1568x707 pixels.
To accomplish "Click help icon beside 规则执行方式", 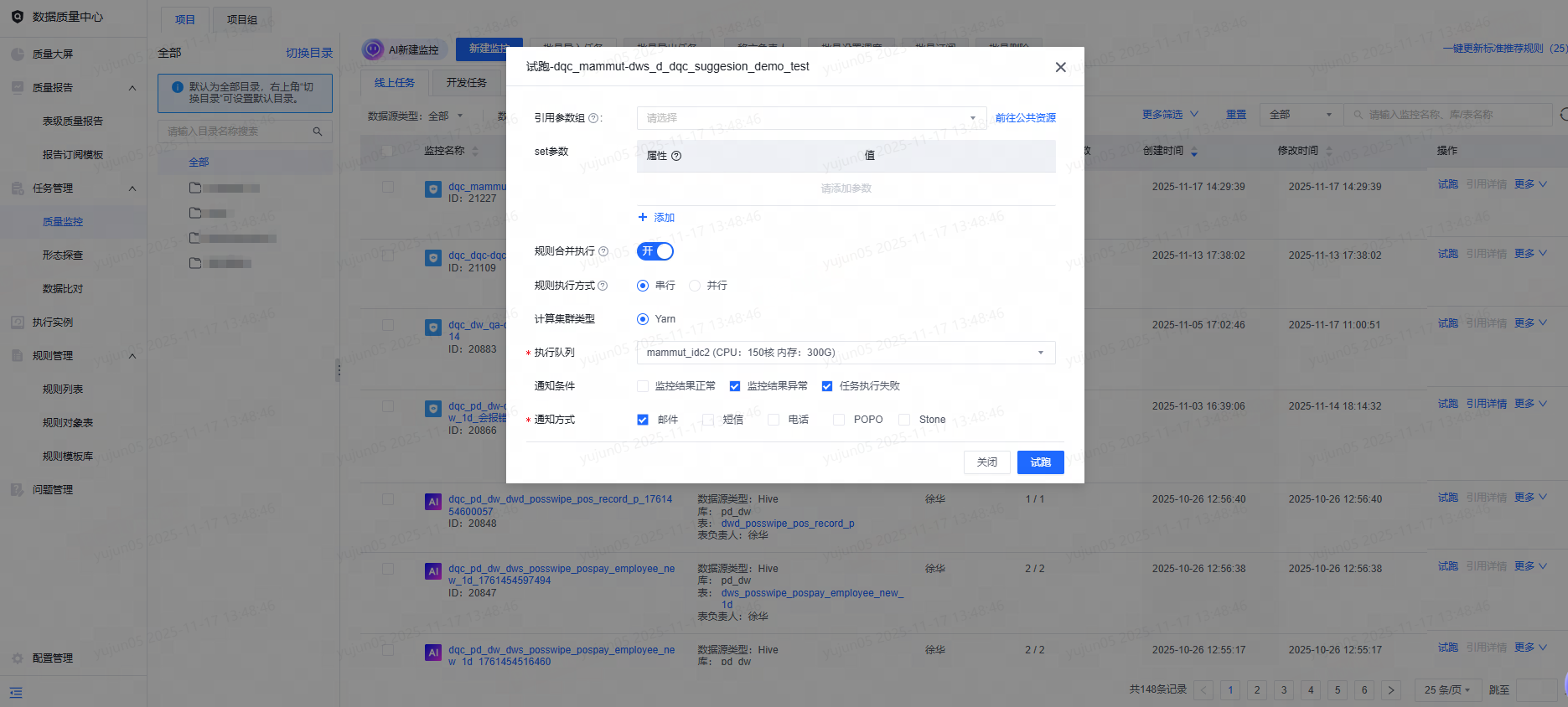I will [603, 286].
